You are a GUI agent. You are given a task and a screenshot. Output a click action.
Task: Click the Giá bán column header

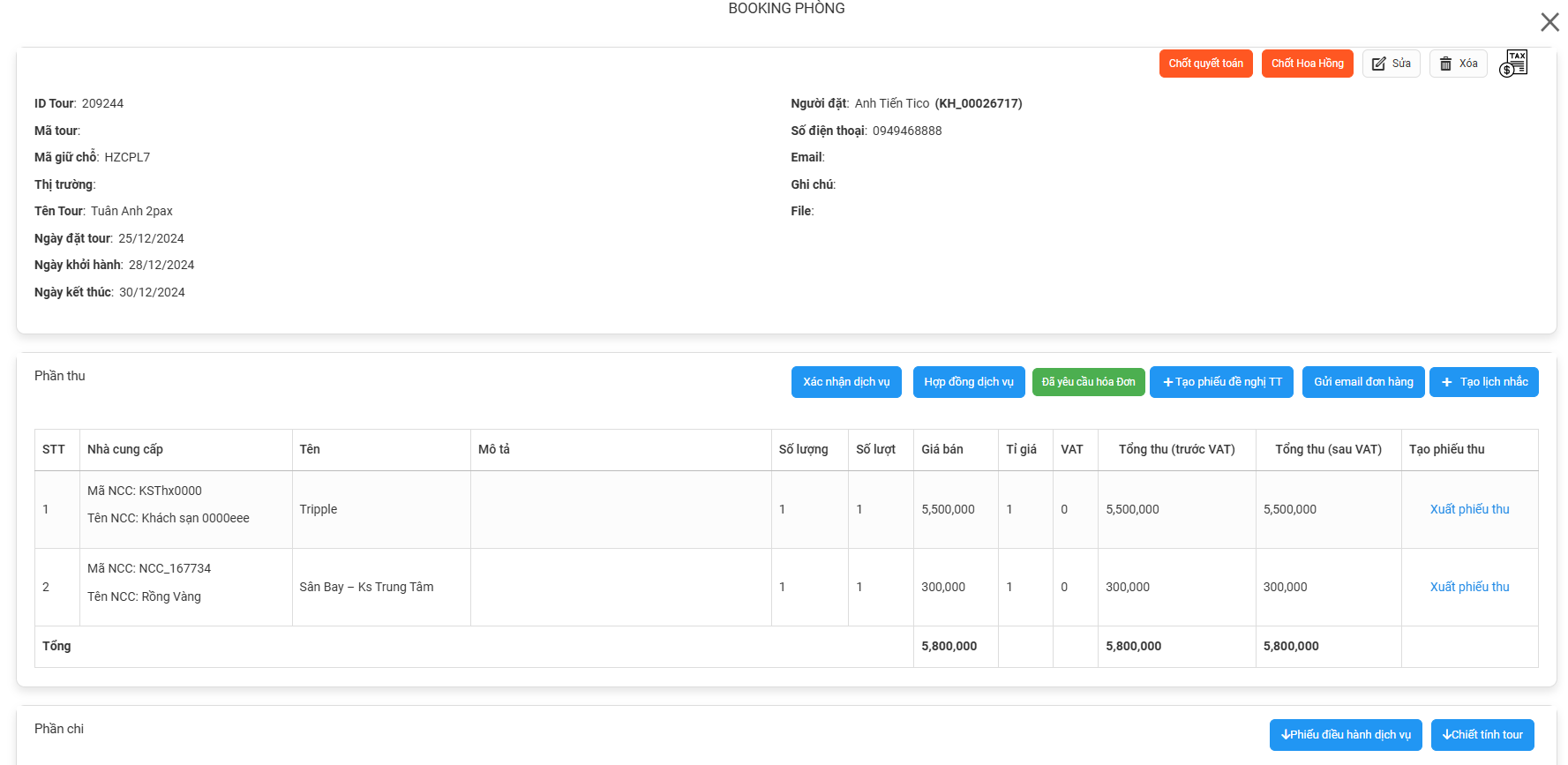(x=942, y=449)
